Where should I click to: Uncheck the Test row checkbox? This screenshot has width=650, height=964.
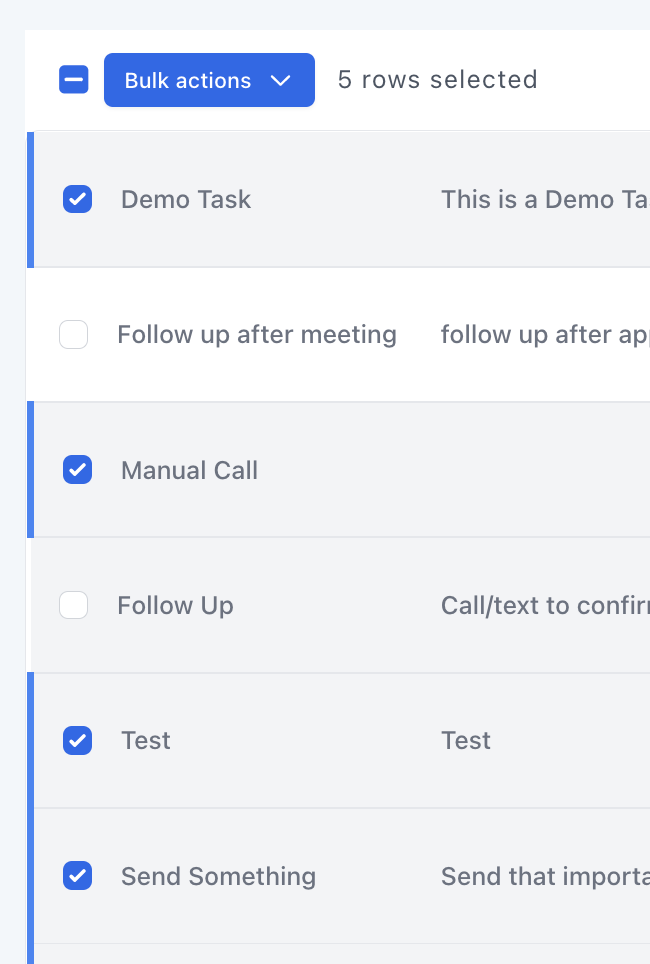pos(77,740)
